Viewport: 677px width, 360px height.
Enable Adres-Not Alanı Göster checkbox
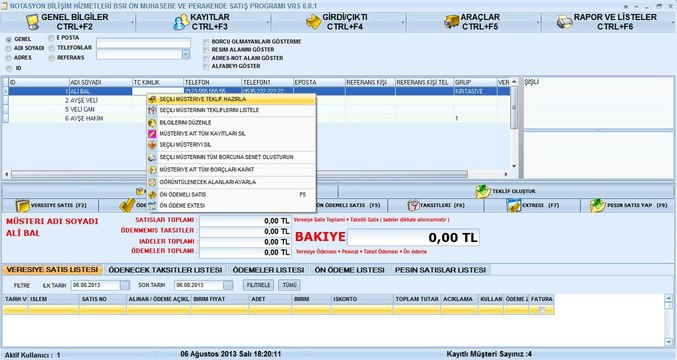pos(206,58)
